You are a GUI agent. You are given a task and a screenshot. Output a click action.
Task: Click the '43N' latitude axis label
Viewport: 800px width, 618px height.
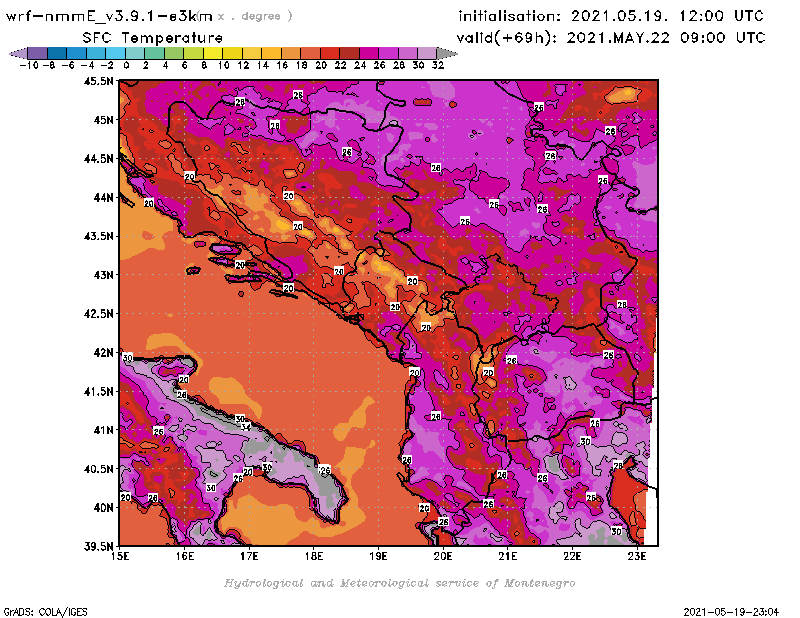pyautogui.click(x=103, y=275)
